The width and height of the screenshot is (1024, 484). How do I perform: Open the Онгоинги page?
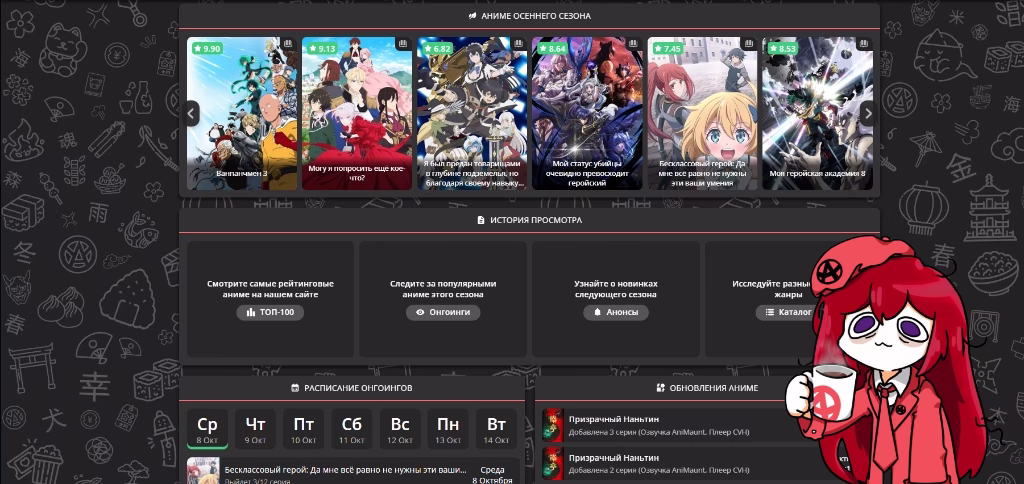(x=443, y=312)
